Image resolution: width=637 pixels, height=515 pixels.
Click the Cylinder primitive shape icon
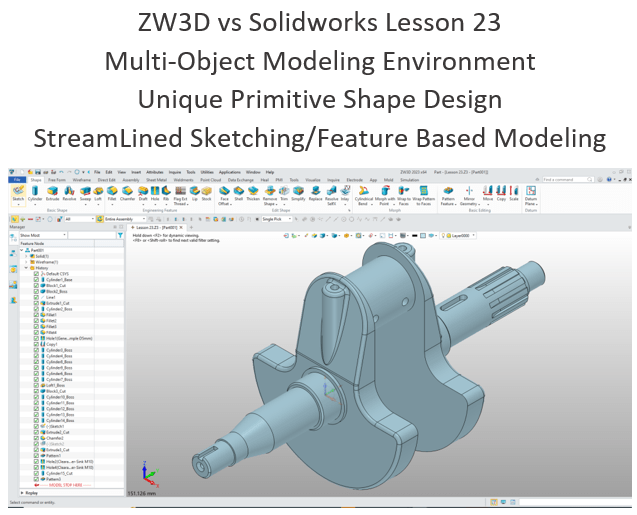36,191
